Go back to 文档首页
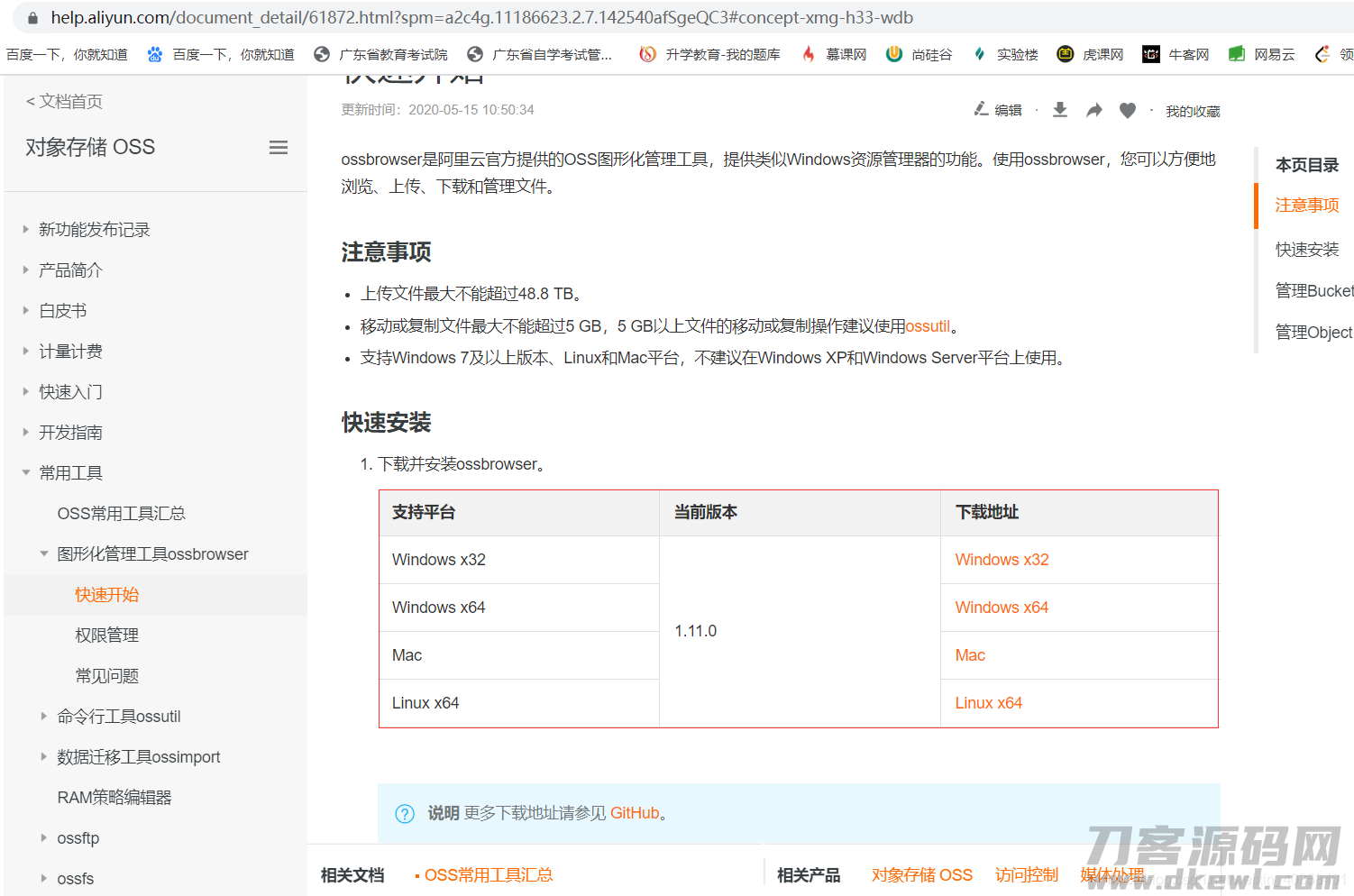 point(64,102)
